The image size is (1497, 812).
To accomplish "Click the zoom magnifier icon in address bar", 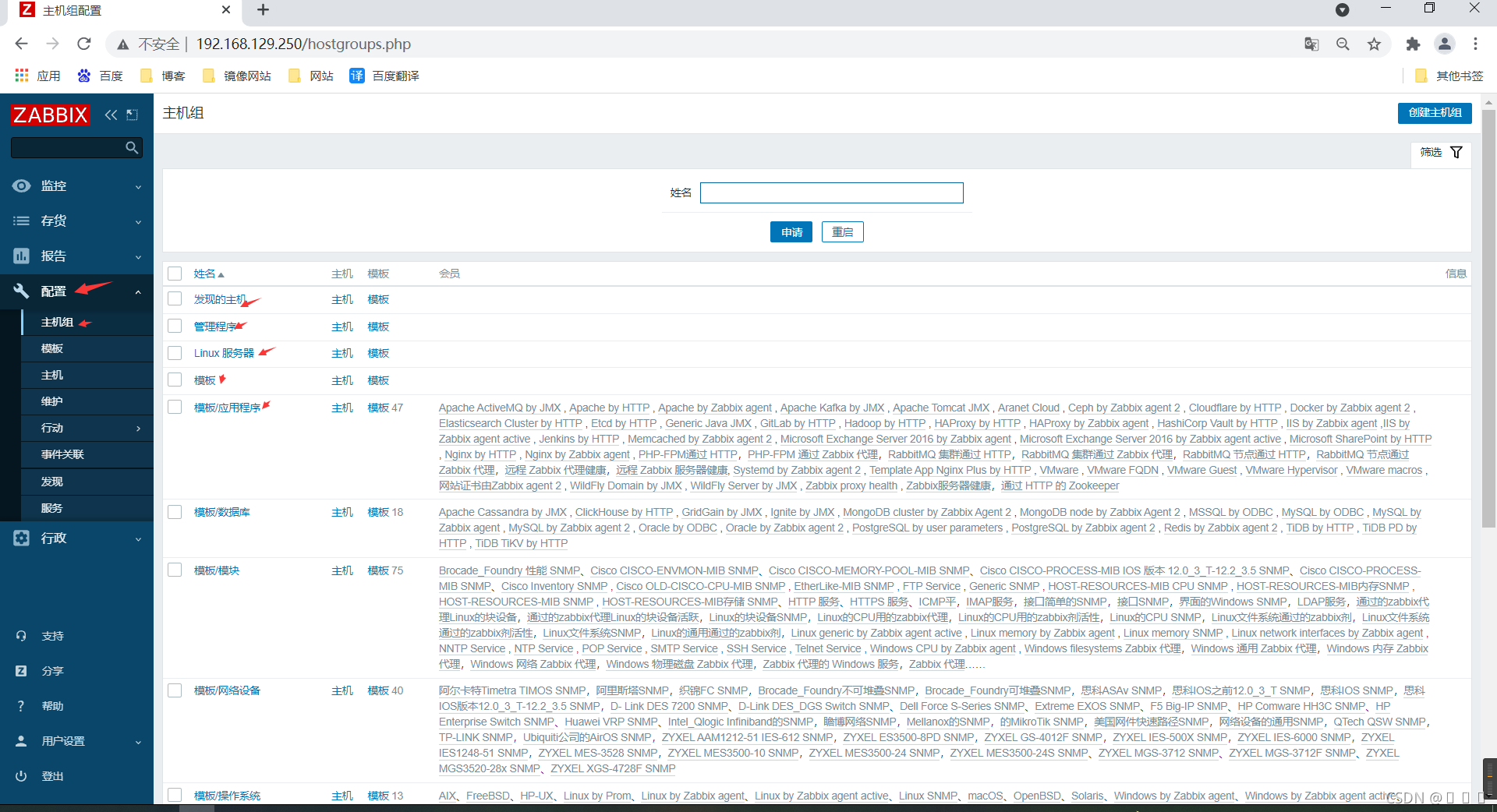I will [1343, 44].
